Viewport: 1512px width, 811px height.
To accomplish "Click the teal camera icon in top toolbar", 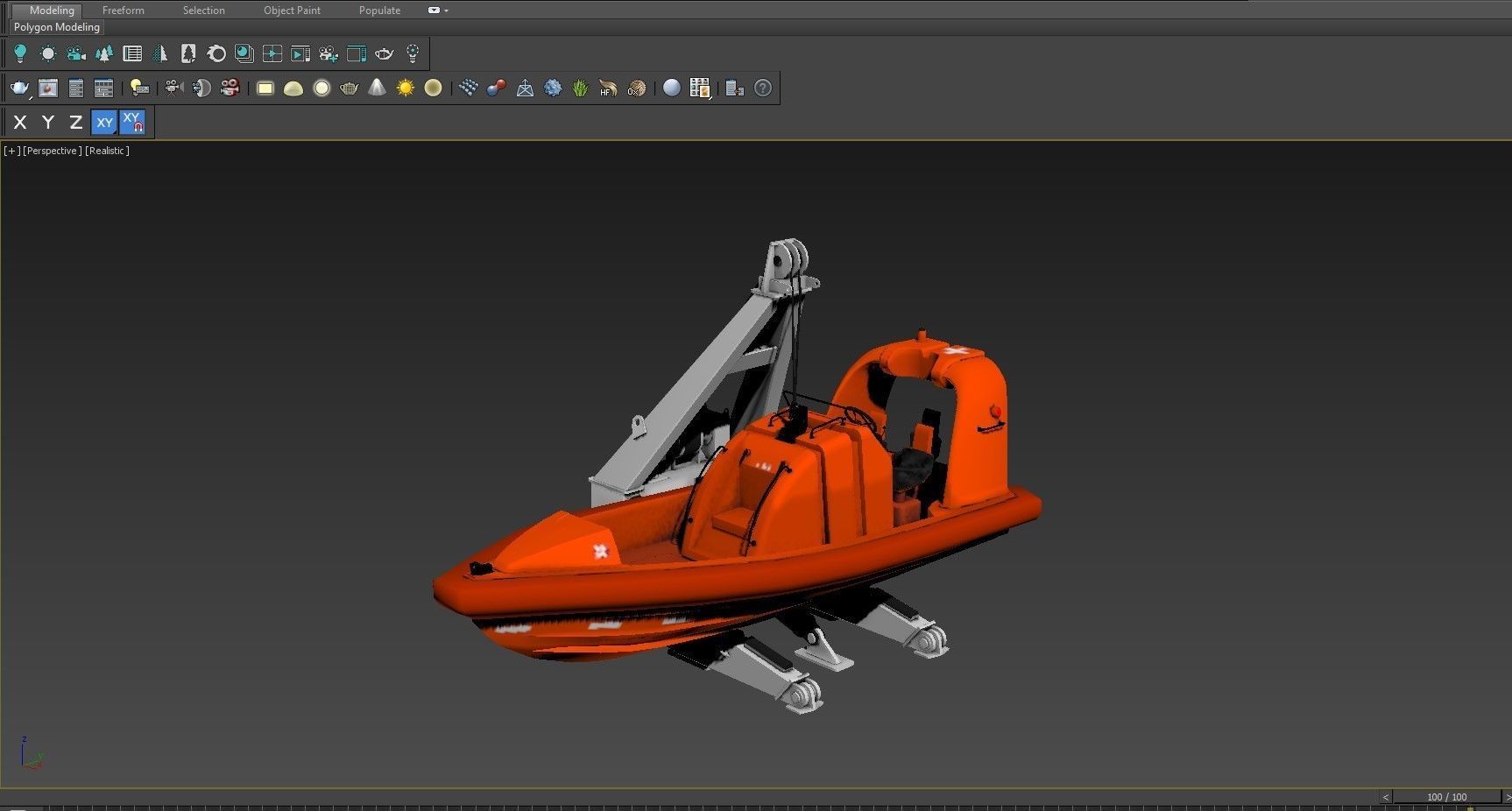I will pos(76,53).
